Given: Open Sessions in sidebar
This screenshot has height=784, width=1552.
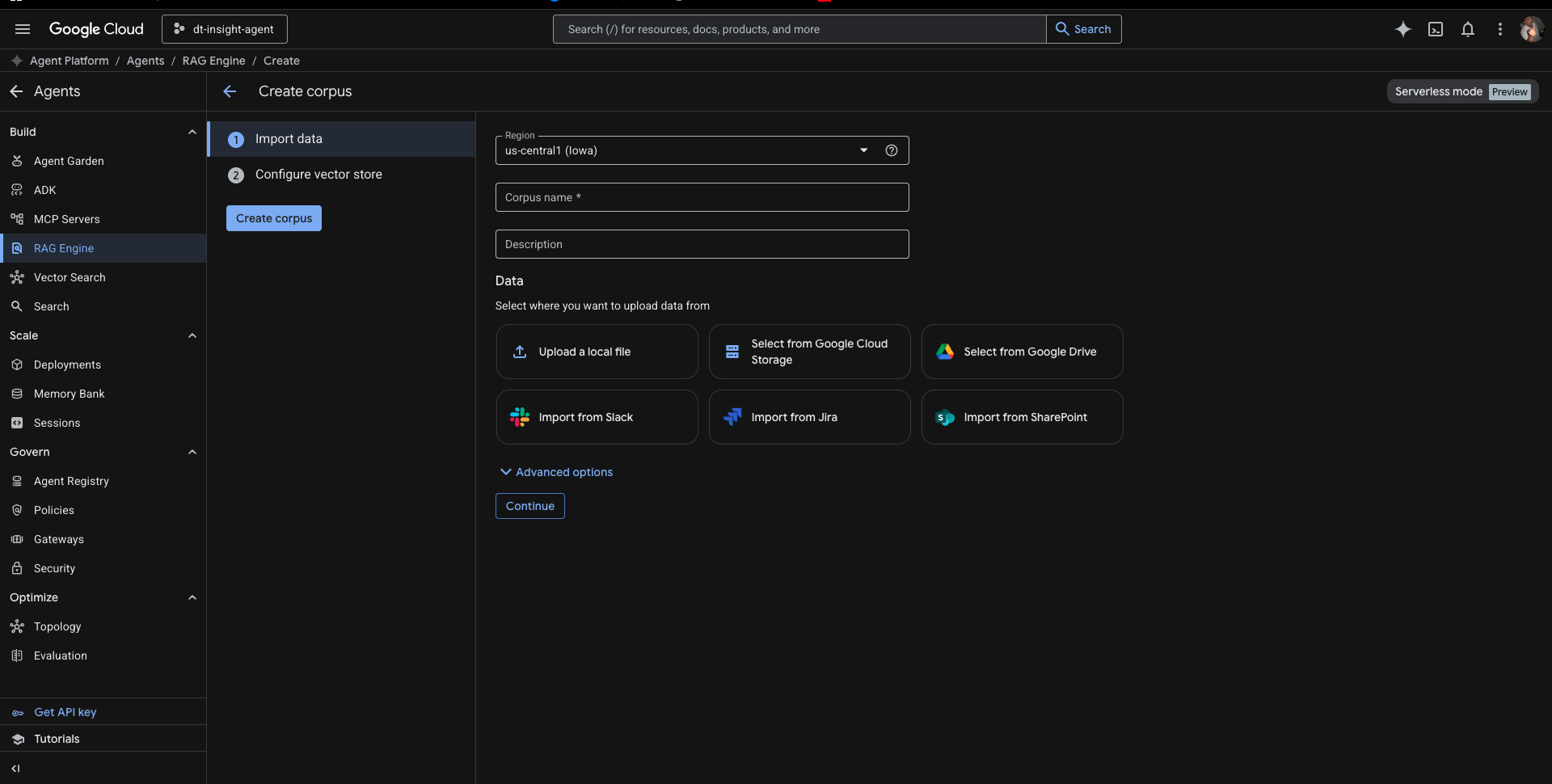Looking at the screenshot, I should [x=103, y=423].
